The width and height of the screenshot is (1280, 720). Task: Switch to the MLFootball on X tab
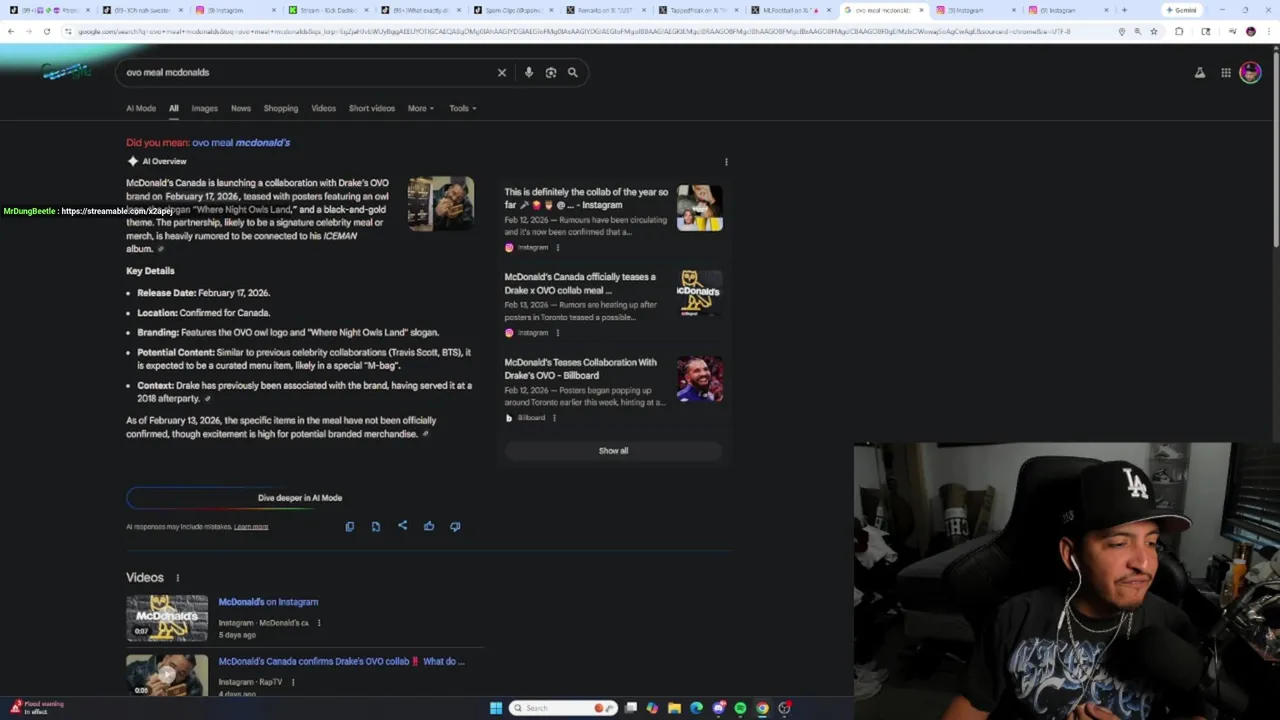click(790, 10)
